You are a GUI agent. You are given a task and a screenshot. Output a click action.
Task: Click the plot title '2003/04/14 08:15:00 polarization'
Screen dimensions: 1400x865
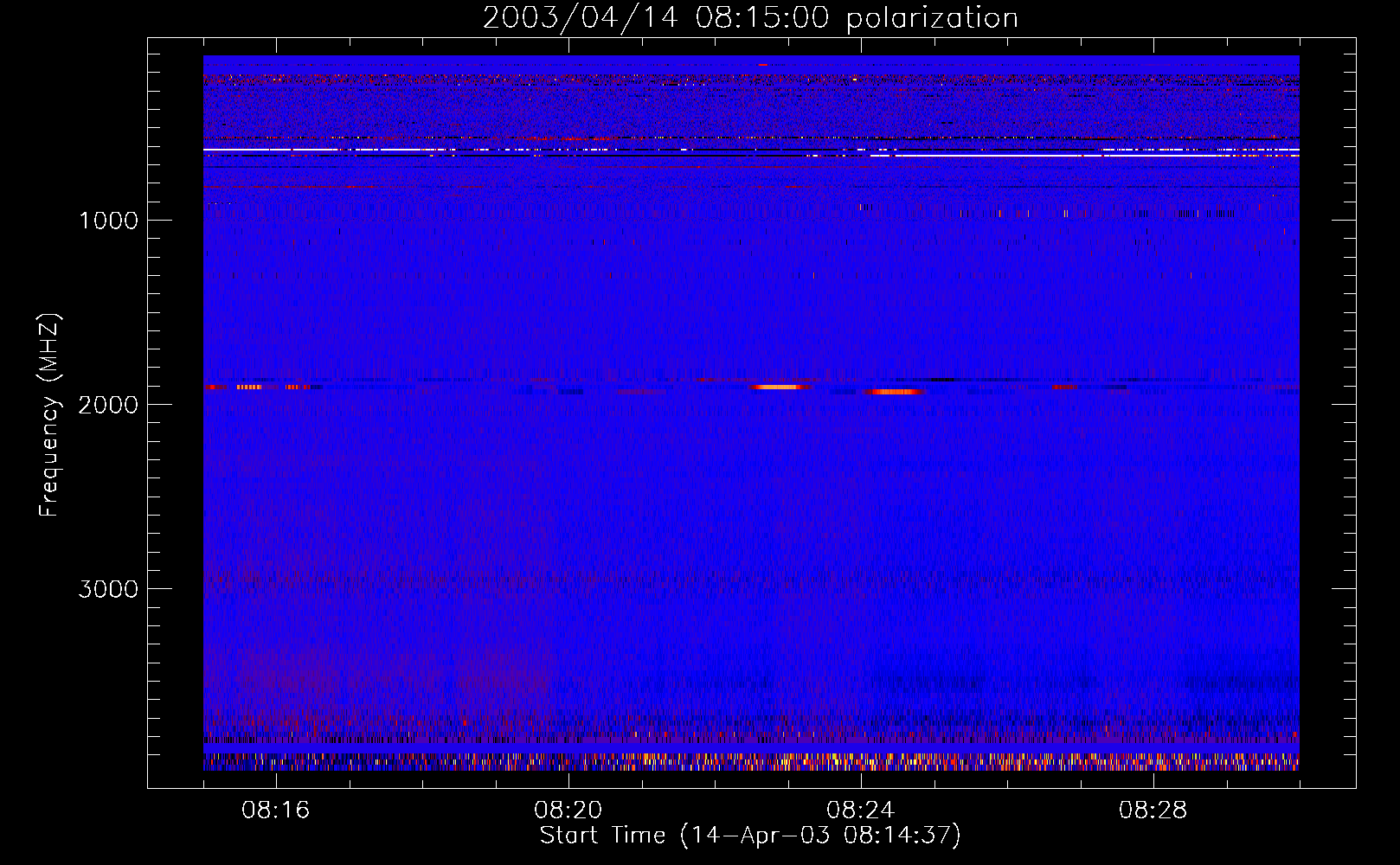(x=750, y=18)
